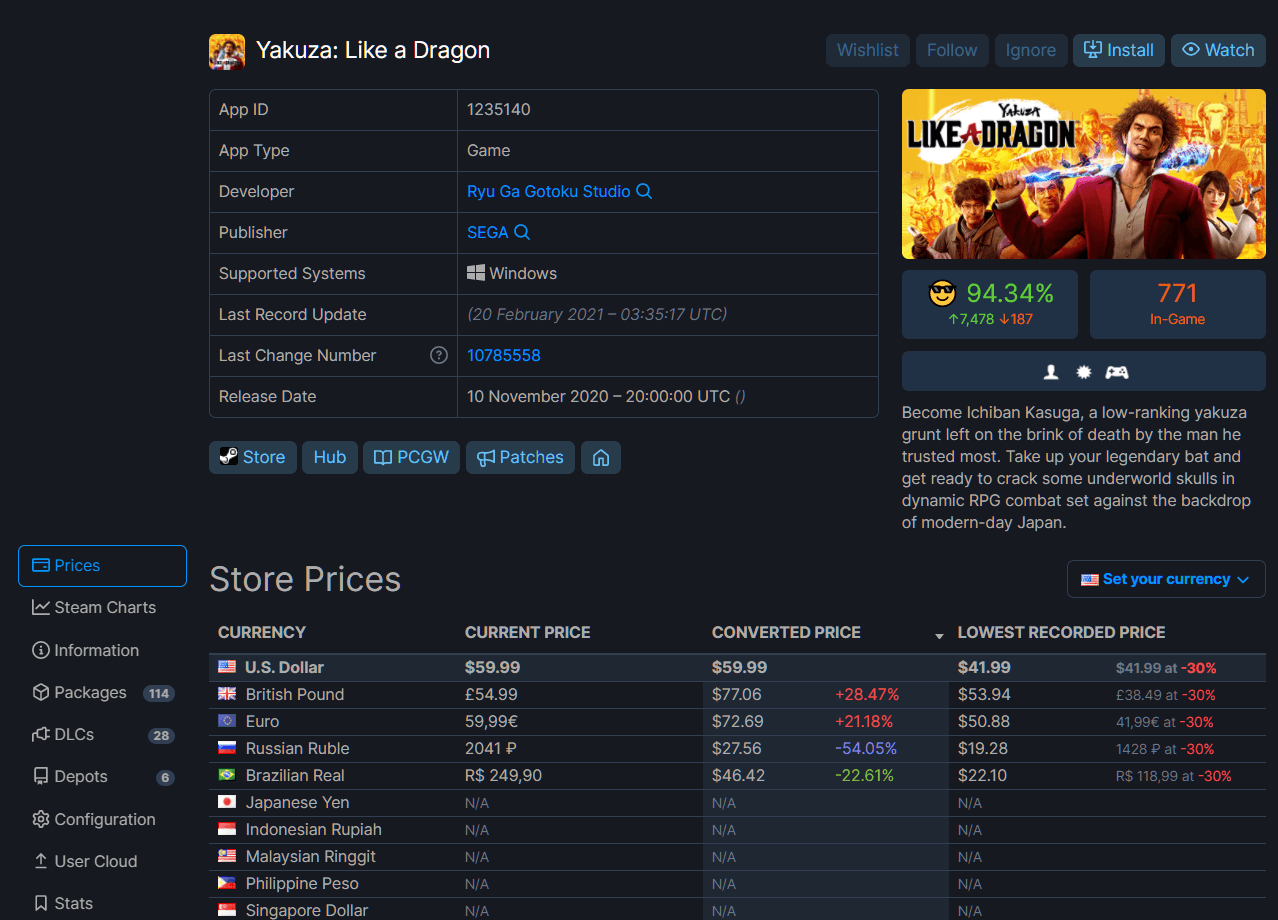Select the Prices sidebar tab
The image size is (1278, 920).
pos(102,565)
